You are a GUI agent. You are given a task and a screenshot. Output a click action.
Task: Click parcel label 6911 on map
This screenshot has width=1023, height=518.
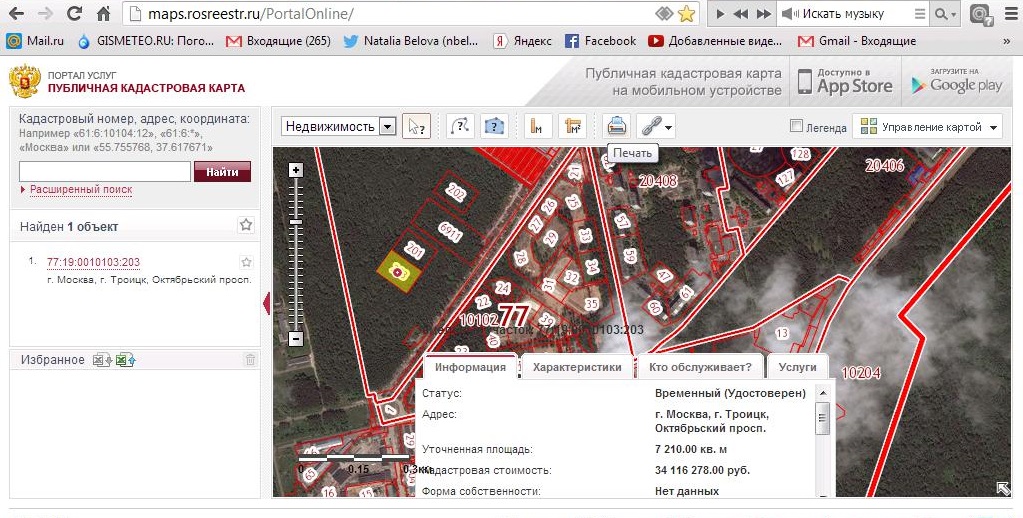coord(450,232)
